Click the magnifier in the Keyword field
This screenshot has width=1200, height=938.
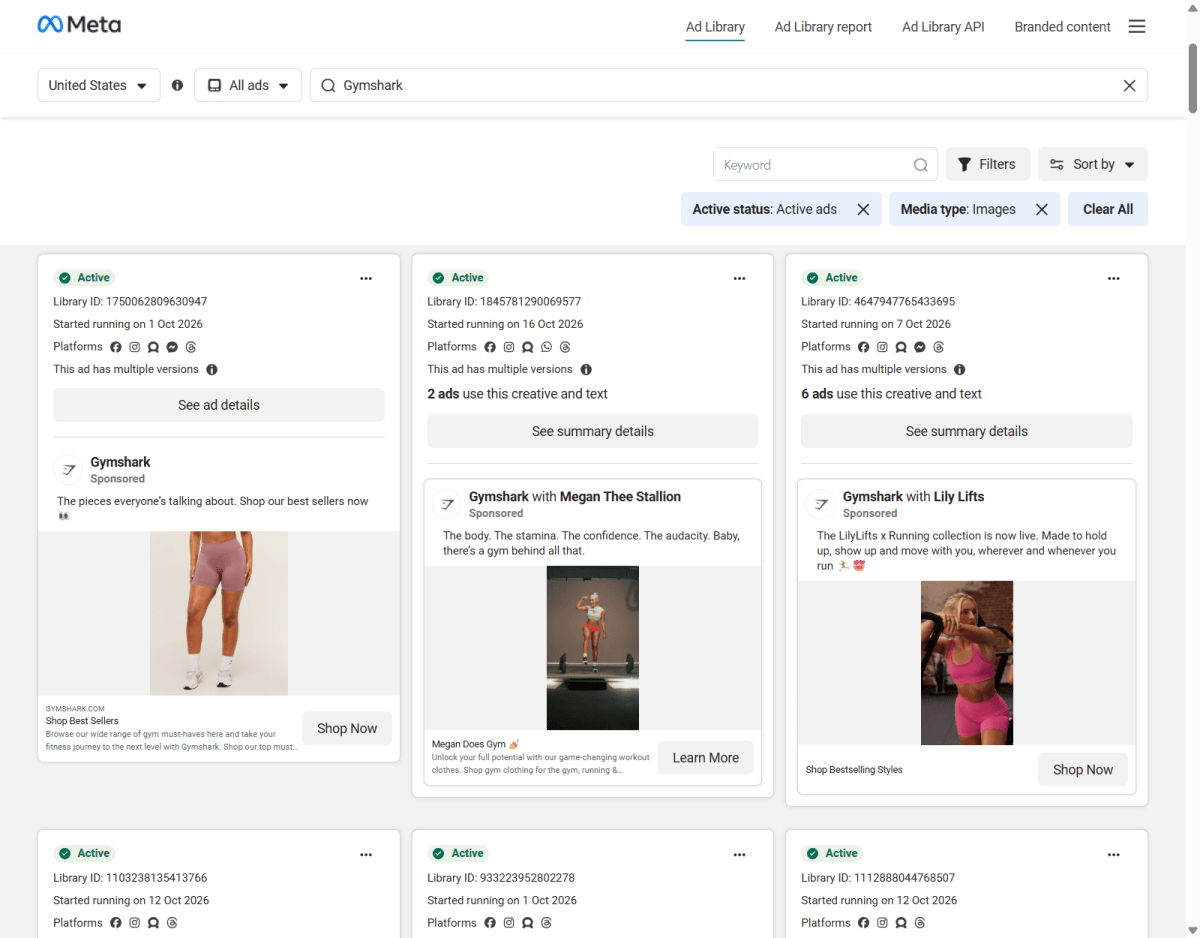[x=920, y=165]
